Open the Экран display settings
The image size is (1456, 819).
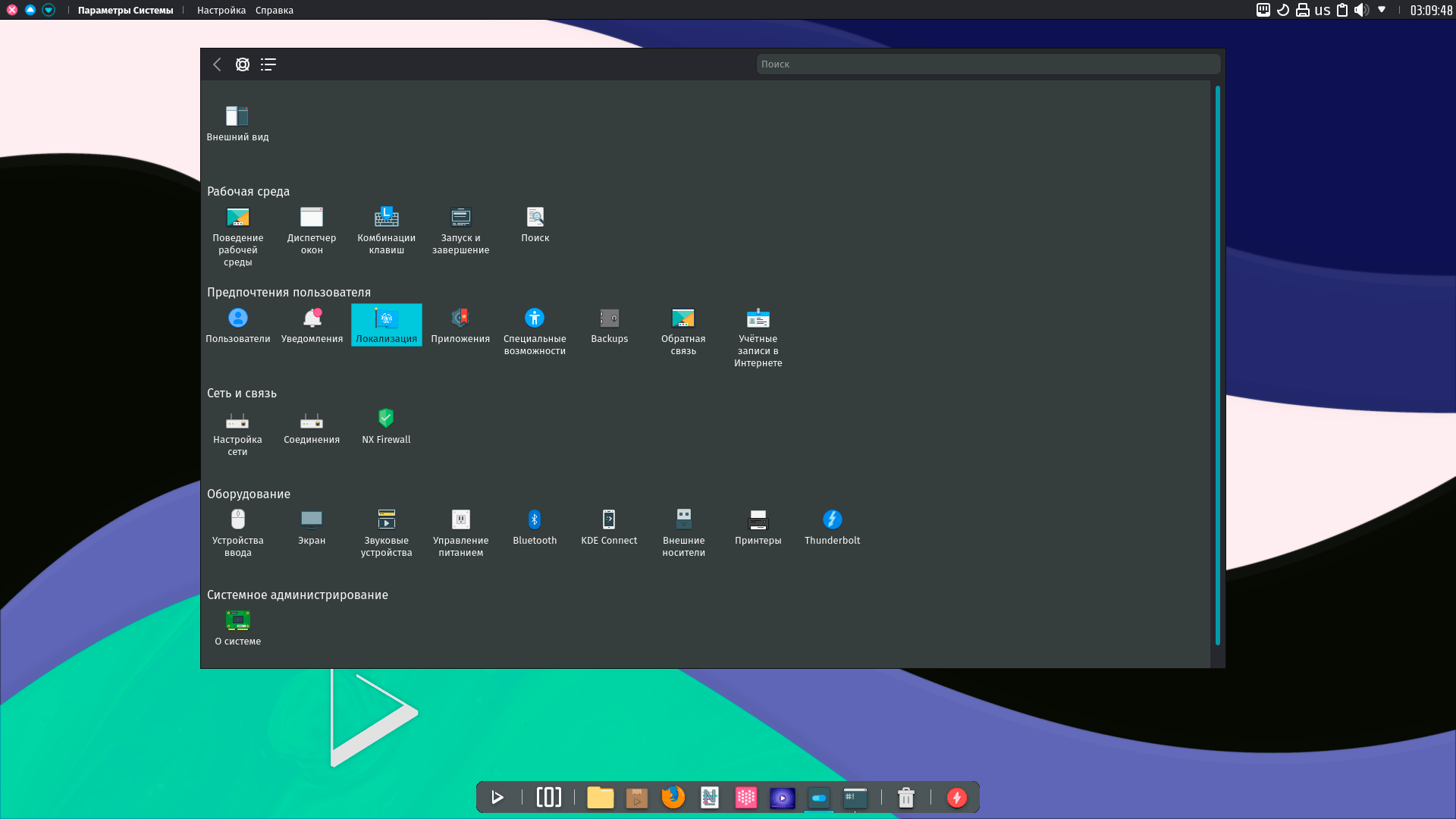tap(312, 526)
